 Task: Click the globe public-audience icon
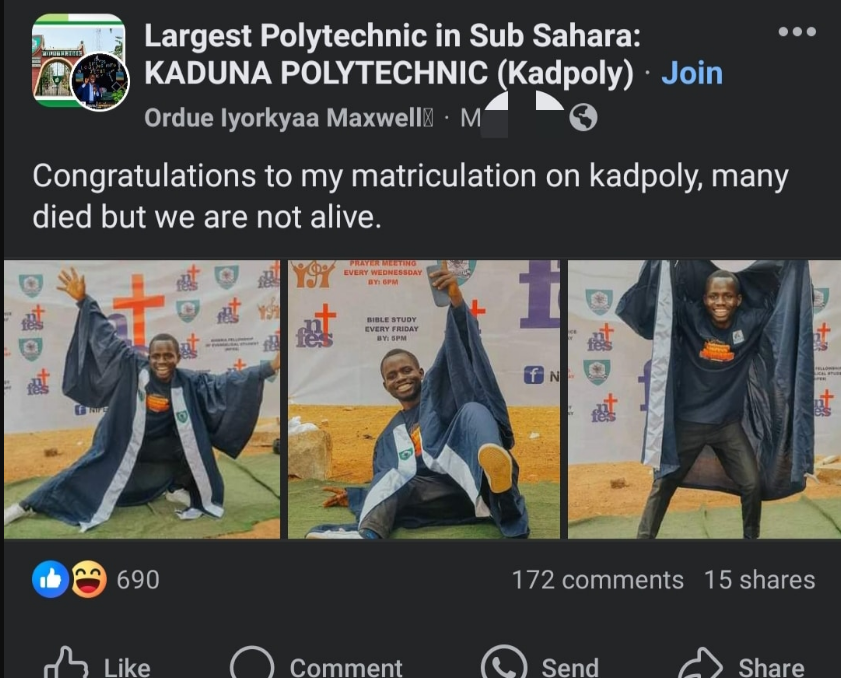[583, 118]
